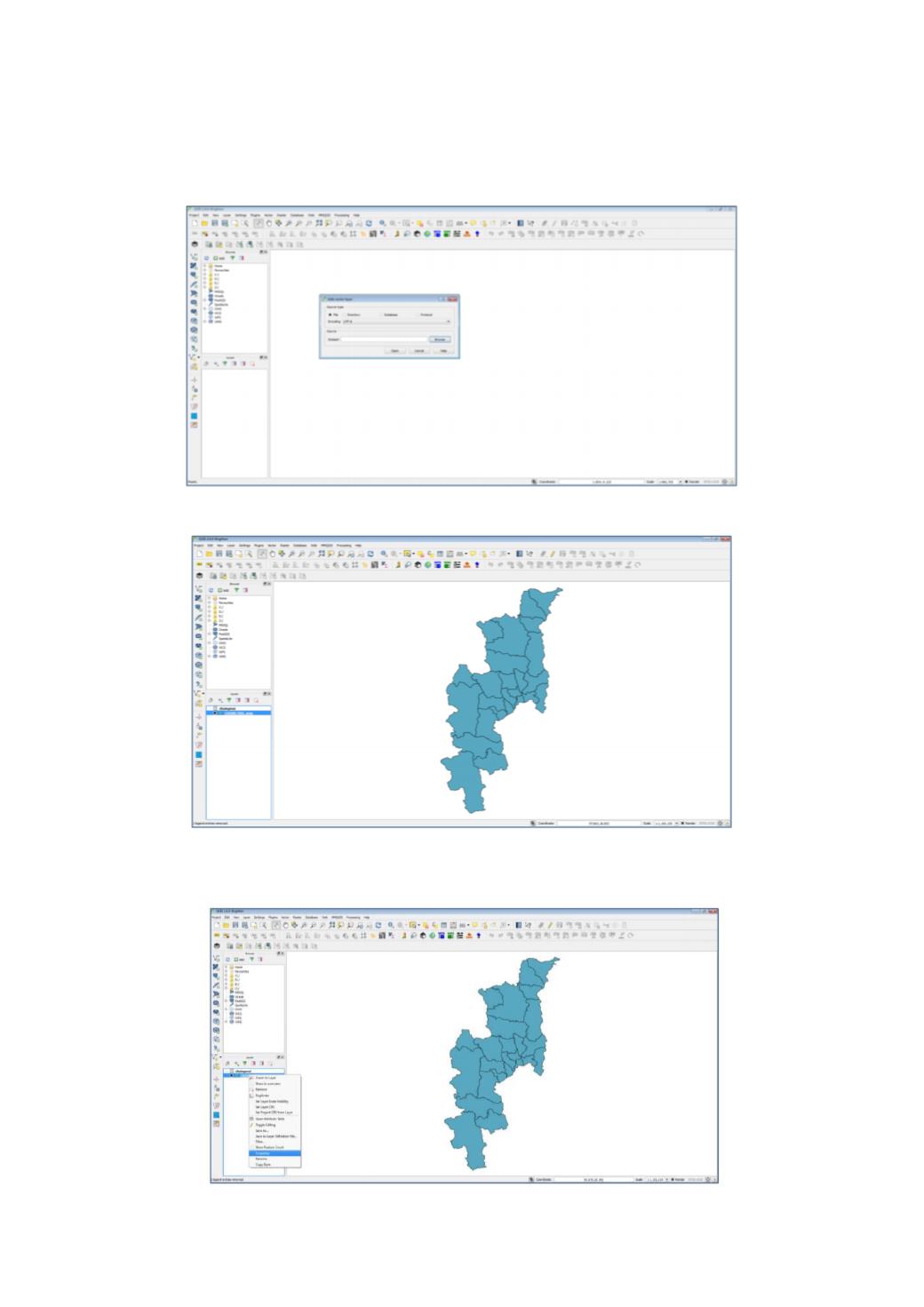This screenshot has width=924, height=1307.
Task: Choose Zoom to Layer in bottom window's context menu
Action: pos(275,1078)
